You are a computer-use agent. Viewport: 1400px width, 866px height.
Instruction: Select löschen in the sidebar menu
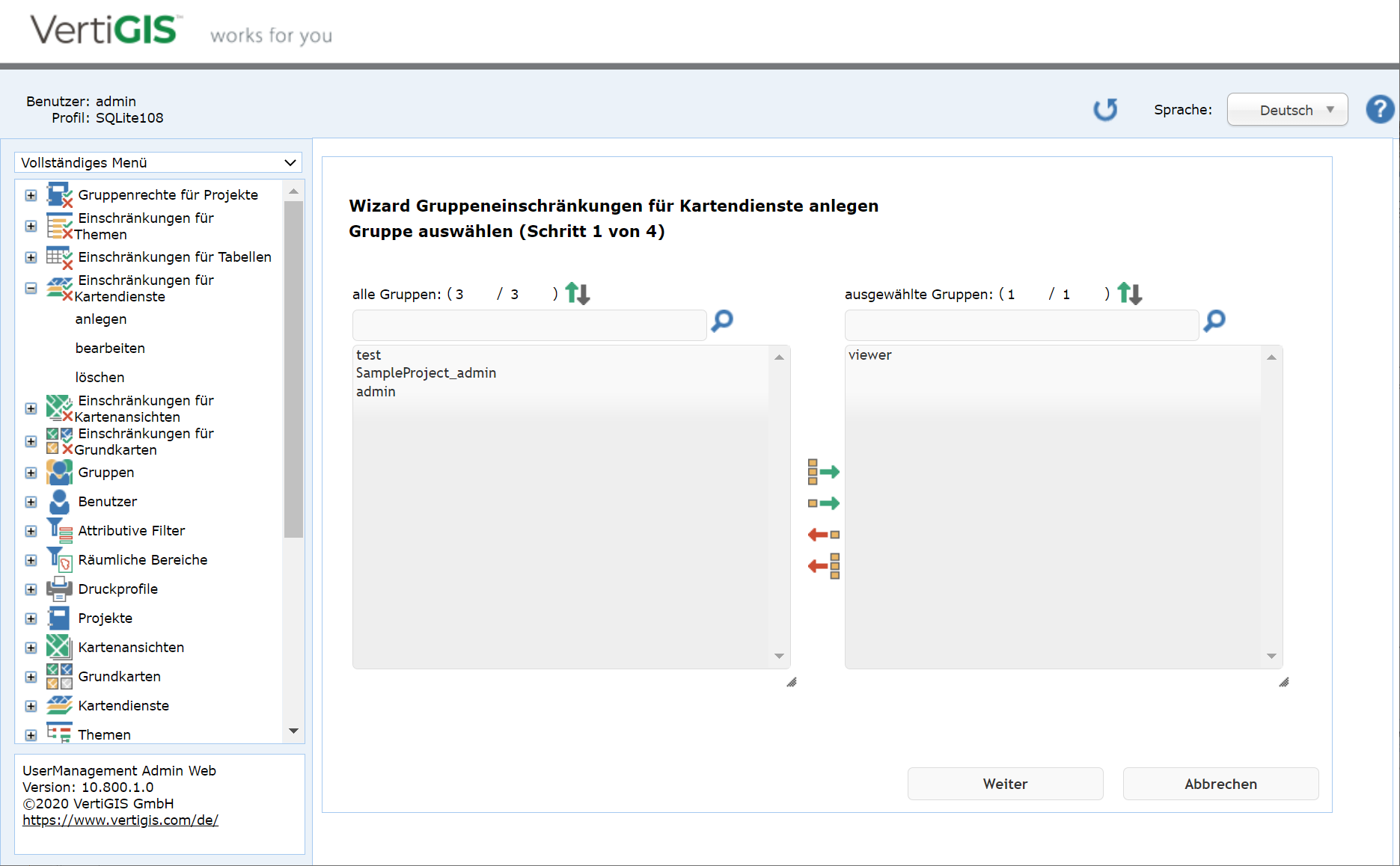tap(100, 378)
